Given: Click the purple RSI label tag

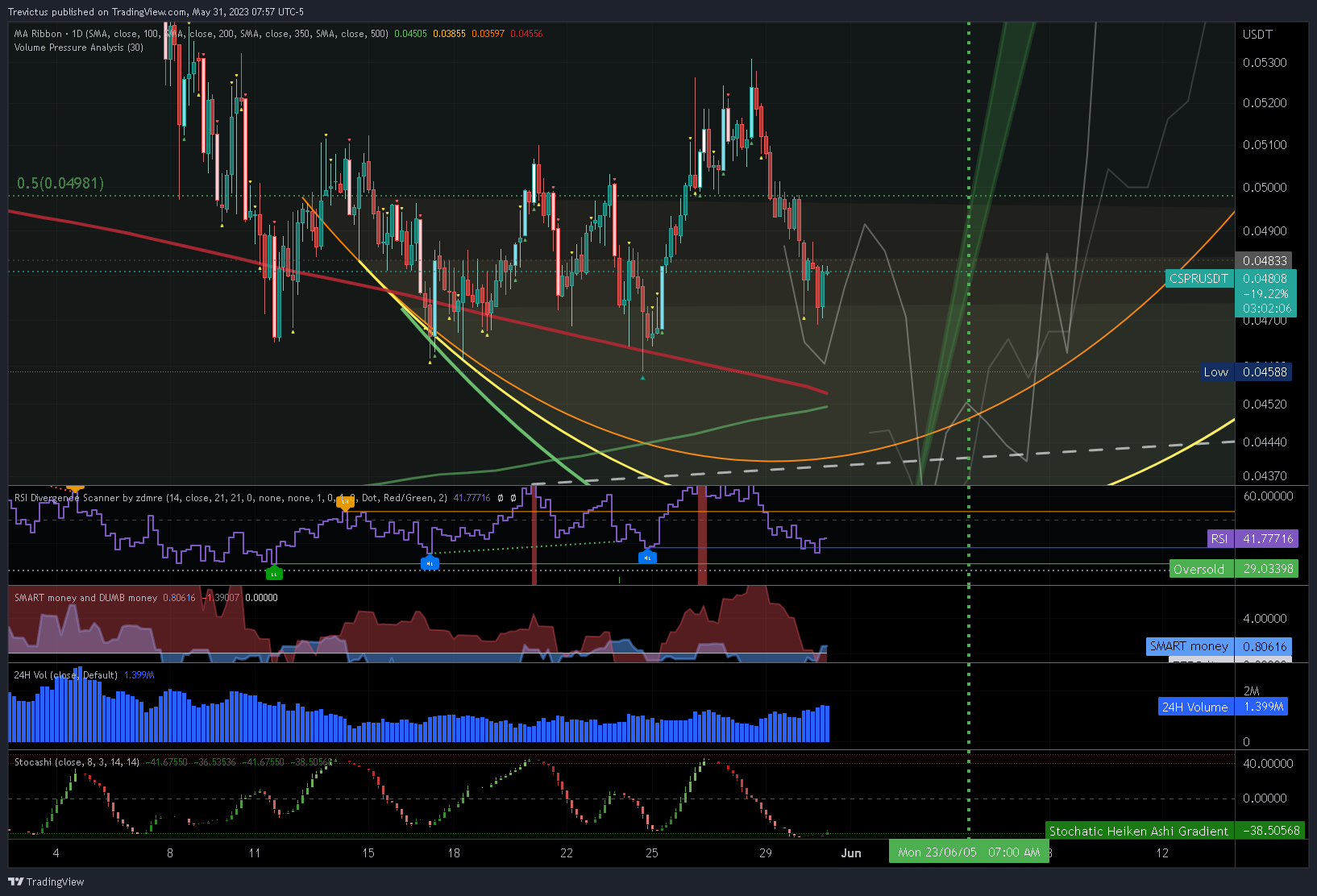Looking at the screenshot, I should coord(1220,539).
